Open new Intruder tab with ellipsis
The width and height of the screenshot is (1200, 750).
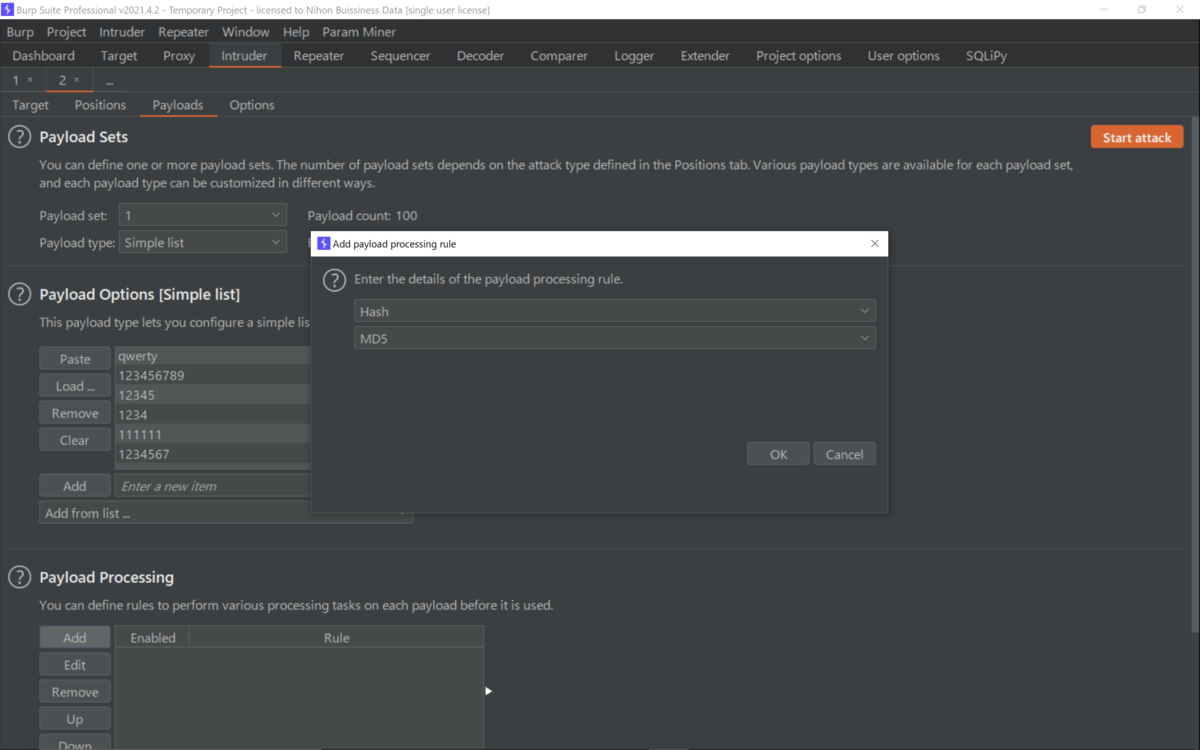[109, 80]
